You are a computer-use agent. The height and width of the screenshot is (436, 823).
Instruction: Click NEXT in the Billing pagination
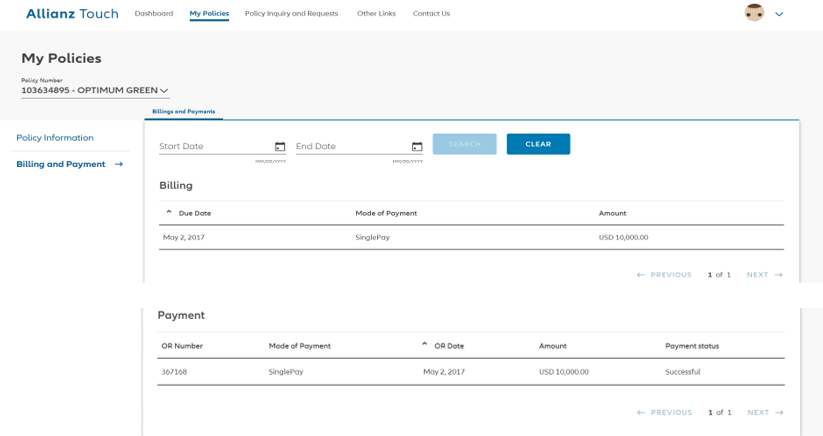tap(764, 275)
